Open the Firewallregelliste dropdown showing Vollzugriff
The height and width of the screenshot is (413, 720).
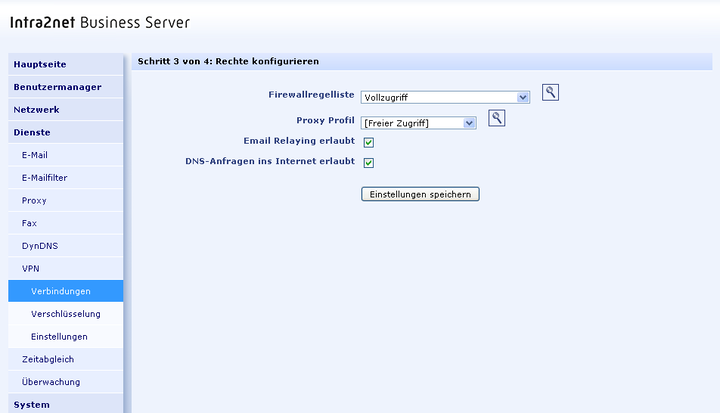pos(445,97)
